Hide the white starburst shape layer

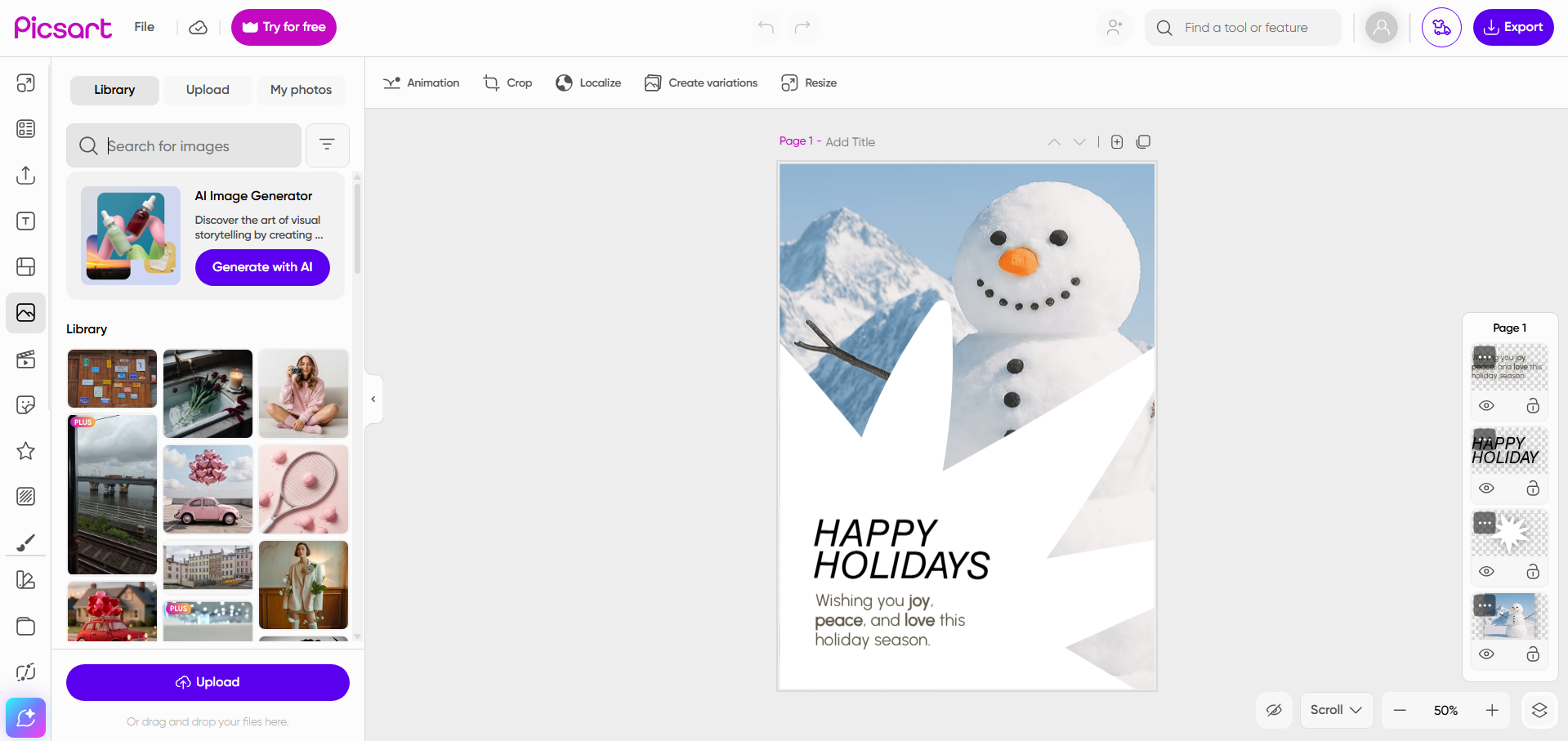[1486, 572]
